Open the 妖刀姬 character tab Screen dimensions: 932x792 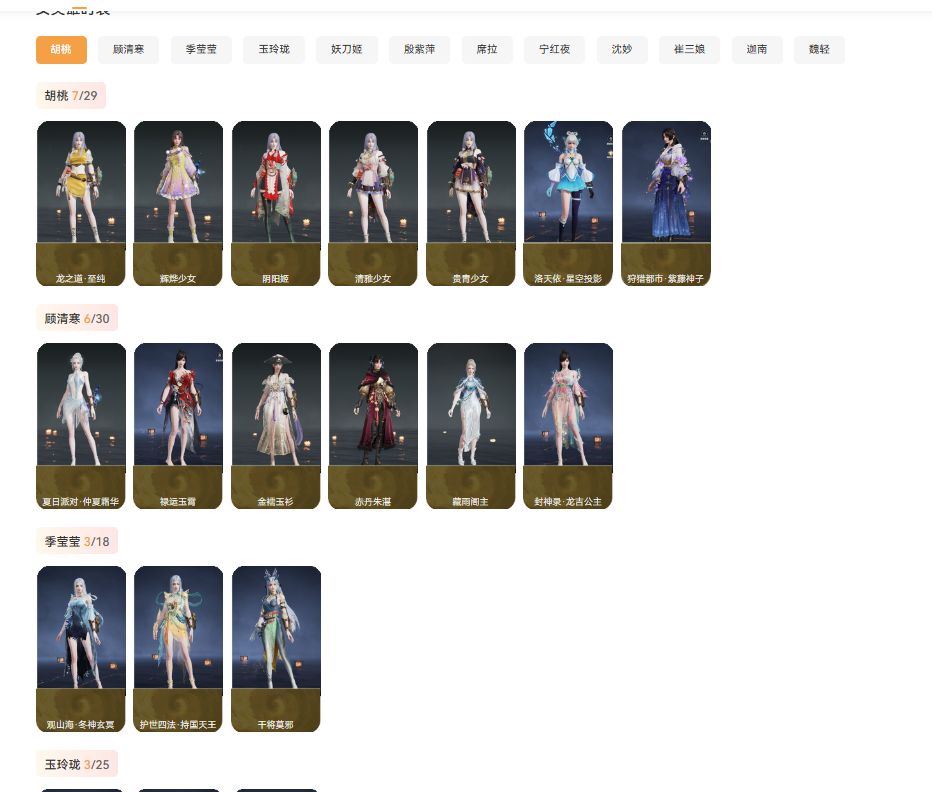pyautogui.click(x=347, y=50)
